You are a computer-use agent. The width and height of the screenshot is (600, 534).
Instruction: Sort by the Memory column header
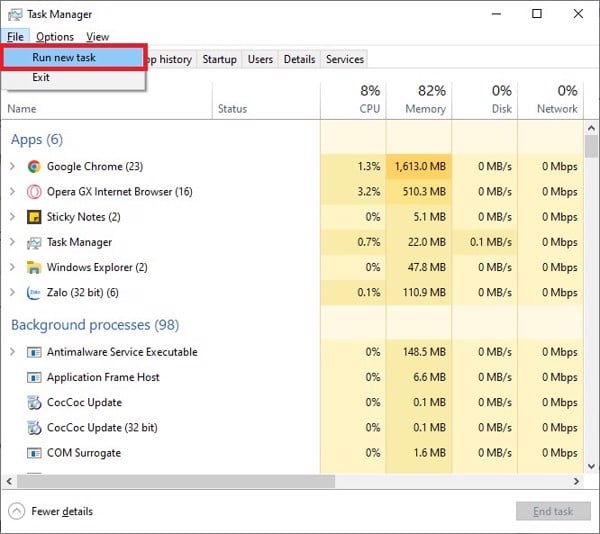(x=419, y=101)
